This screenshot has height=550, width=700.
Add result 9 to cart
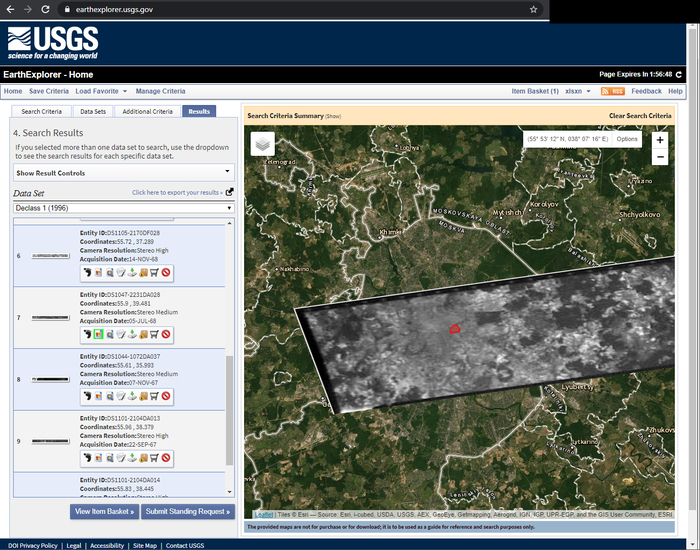pos(154,458)
